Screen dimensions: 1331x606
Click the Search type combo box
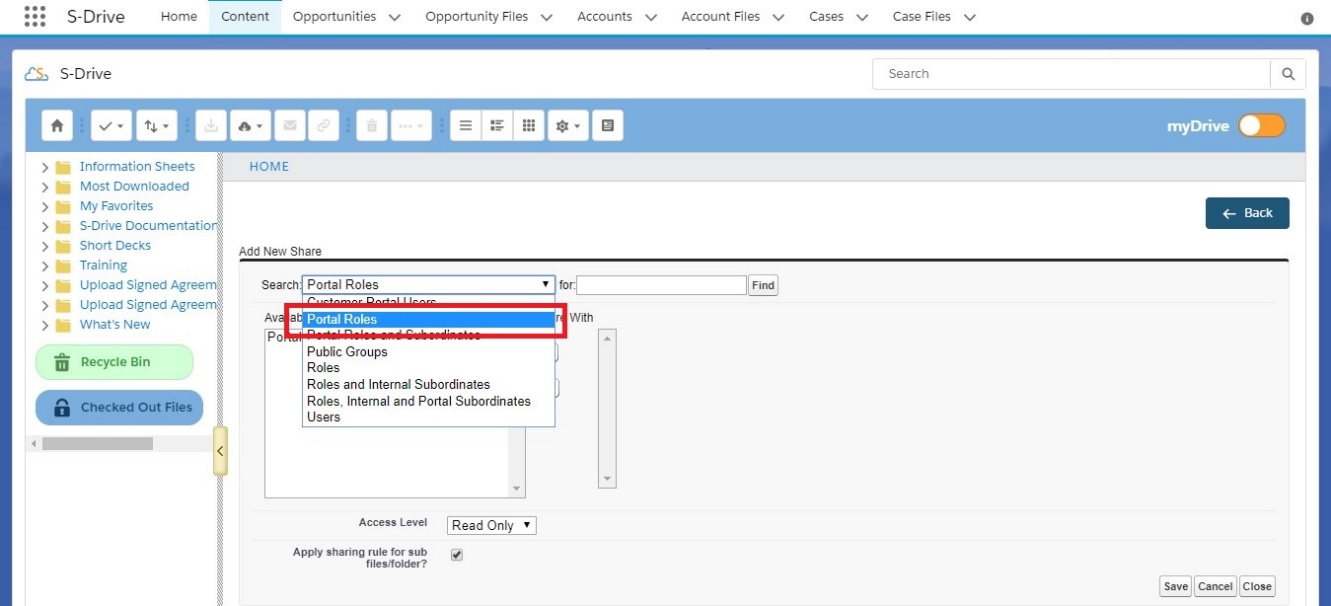tap(429, 285)
